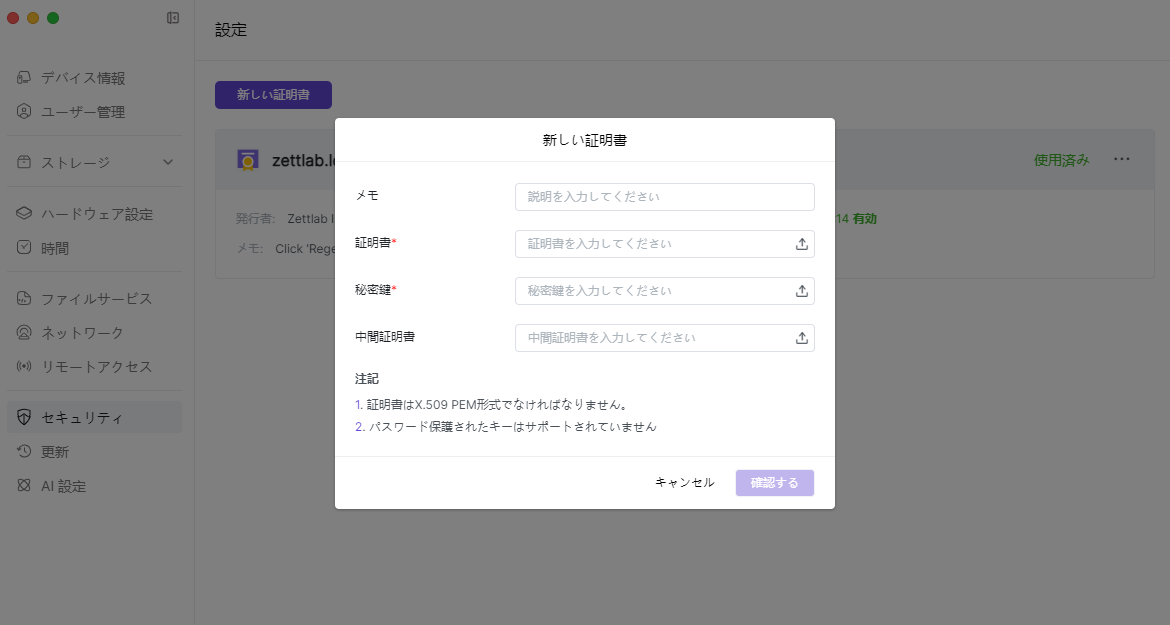
Task: Collapse the sidebar with the panel icon
Action: tap(173, 18)
